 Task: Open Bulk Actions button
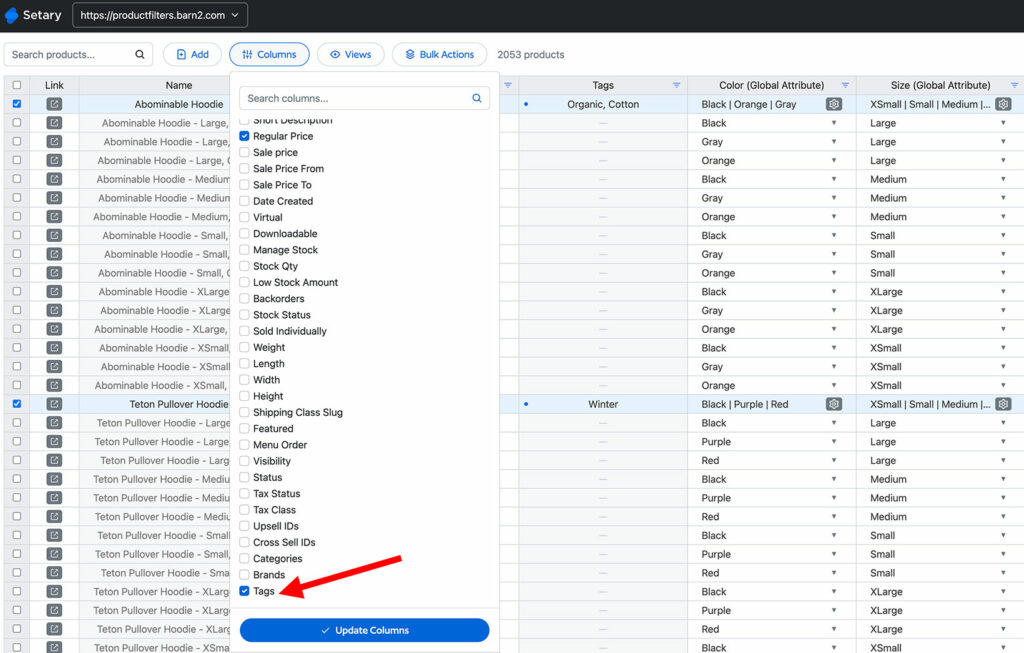click(440, 54)
